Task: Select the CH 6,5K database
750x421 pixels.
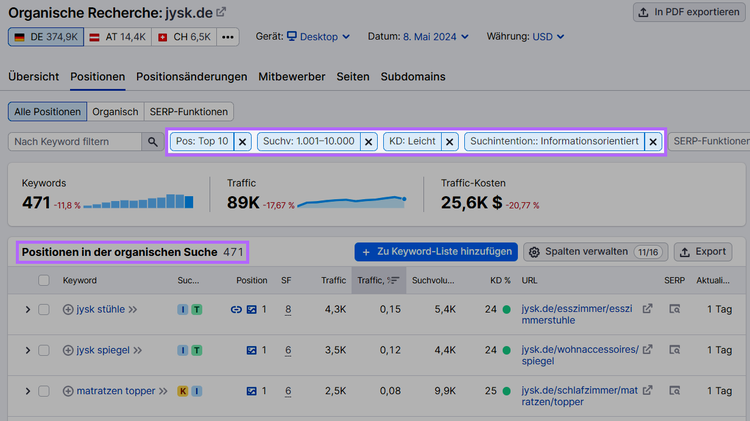Action: tap(184, 37)
